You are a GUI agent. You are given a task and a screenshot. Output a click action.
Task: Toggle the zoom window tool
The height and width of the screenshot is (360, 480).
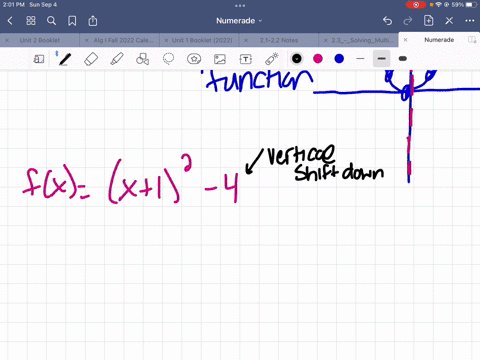click(x=39, y=59)
